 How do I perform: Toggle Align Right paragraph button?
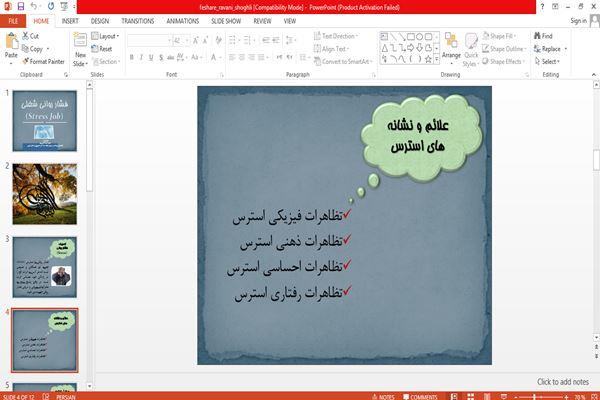[251, 57]
